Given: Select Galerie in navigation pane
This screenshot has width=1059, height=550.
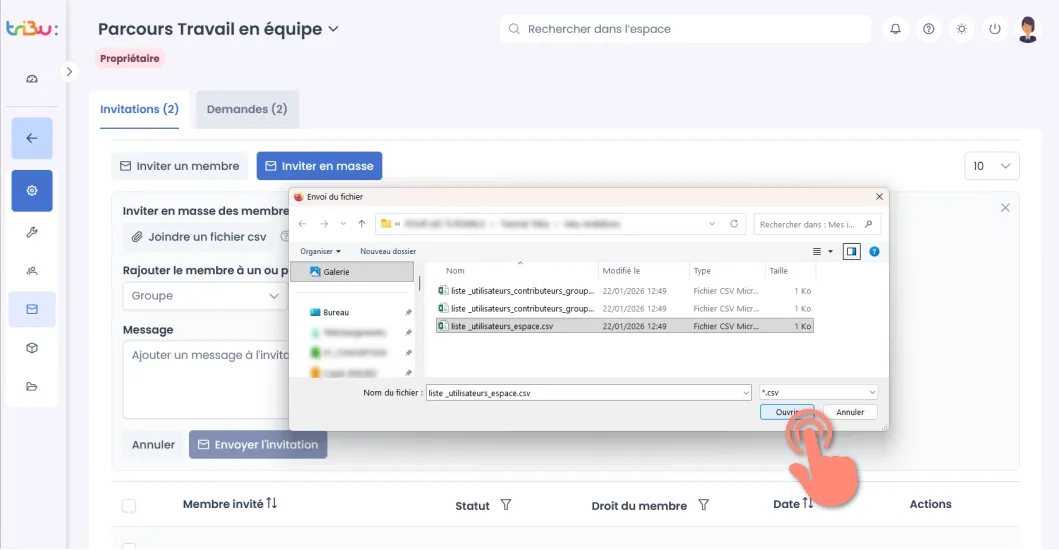Looking at the screenshot, I should tap(352, 272).
